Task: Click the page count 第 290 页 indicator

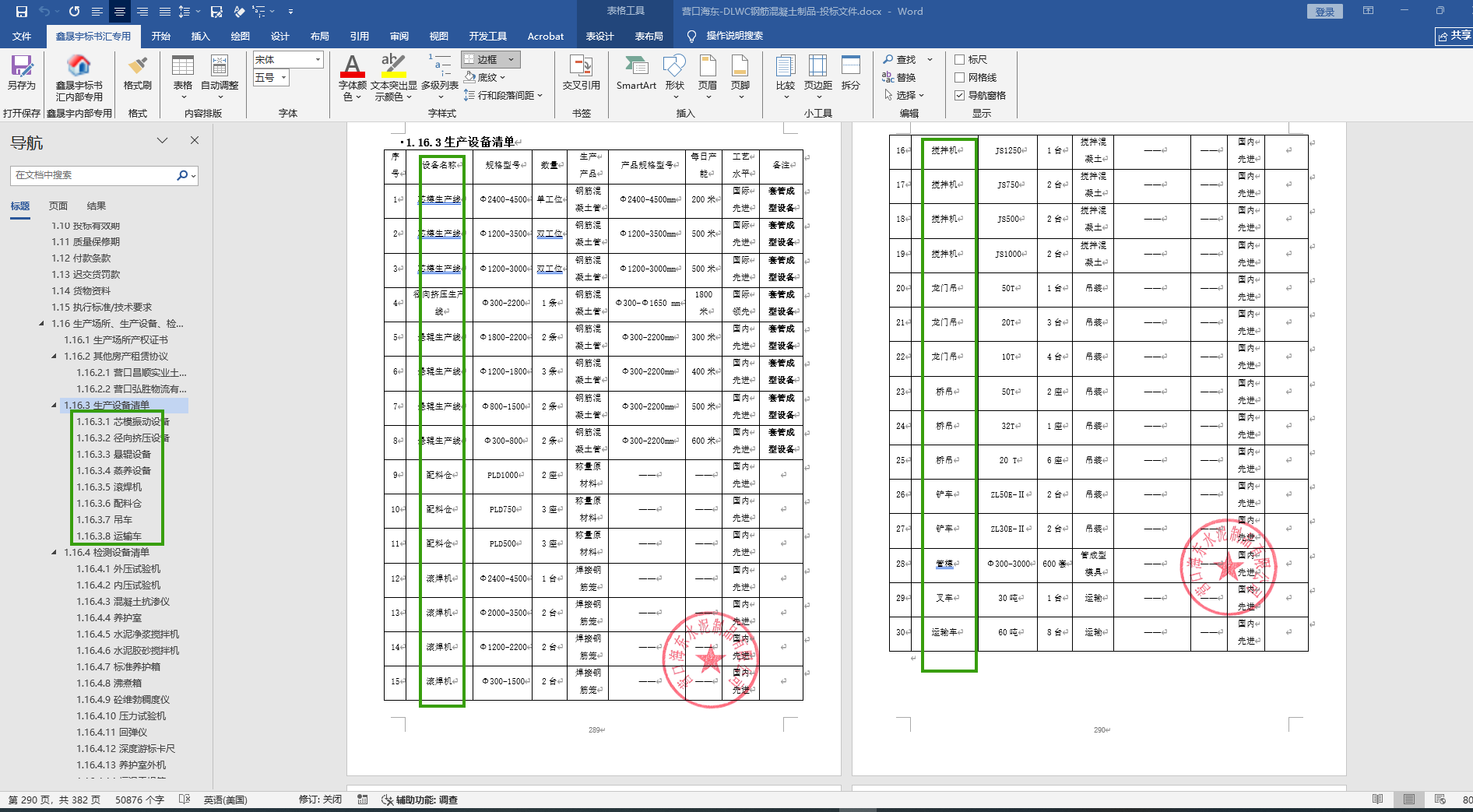Action: 54,800
